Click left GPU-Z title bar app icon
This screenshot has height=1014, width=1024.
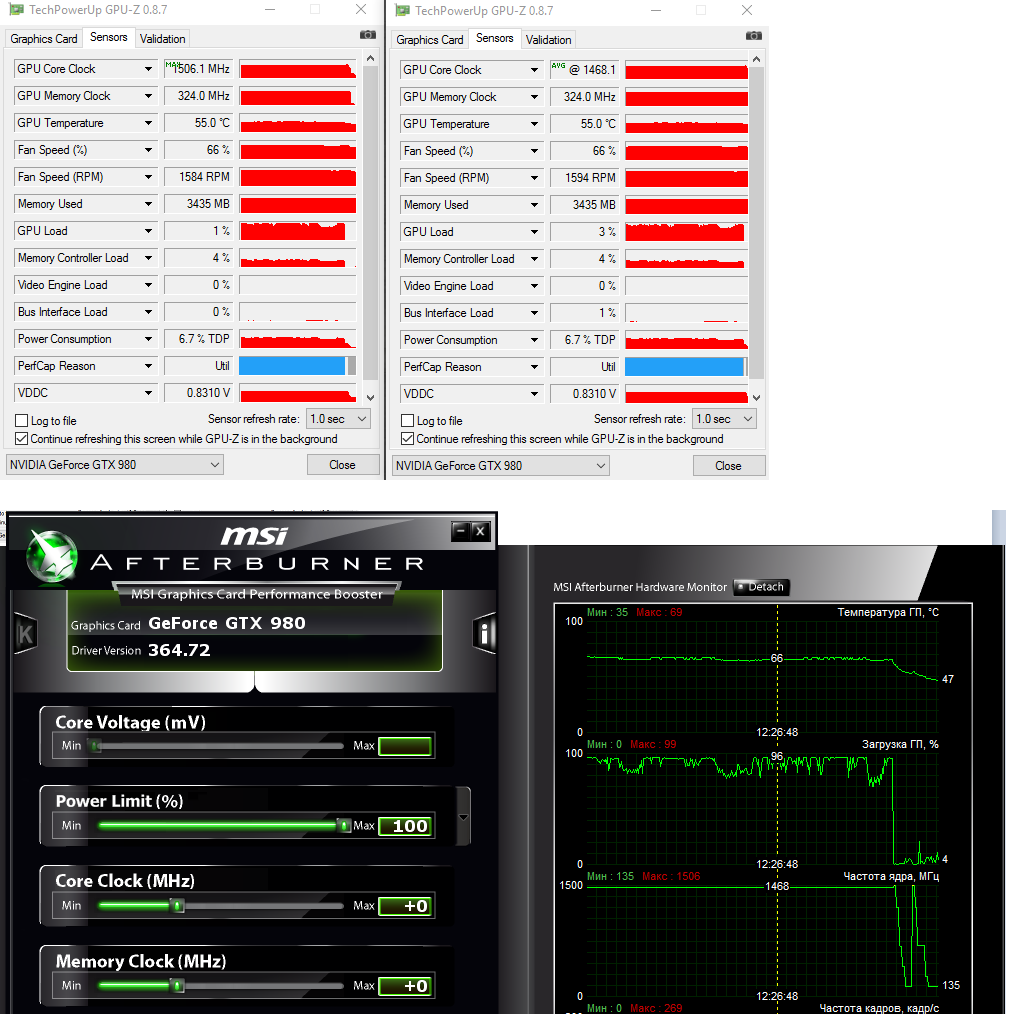coord(16,10)
